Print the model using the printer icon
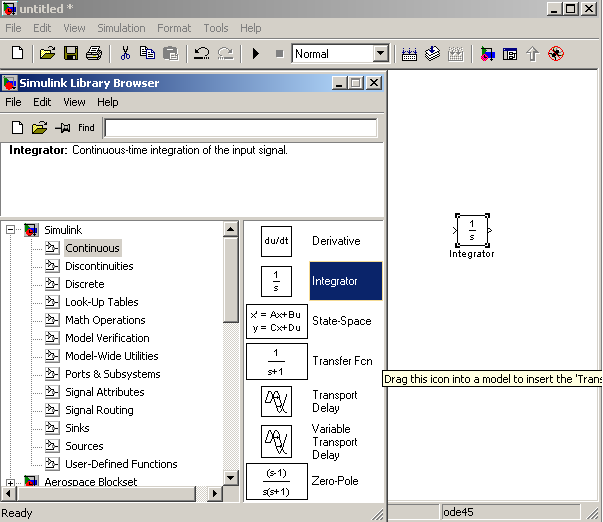This screenshot has width=603, height=522. pyautogui.click(x=94, y=53)
